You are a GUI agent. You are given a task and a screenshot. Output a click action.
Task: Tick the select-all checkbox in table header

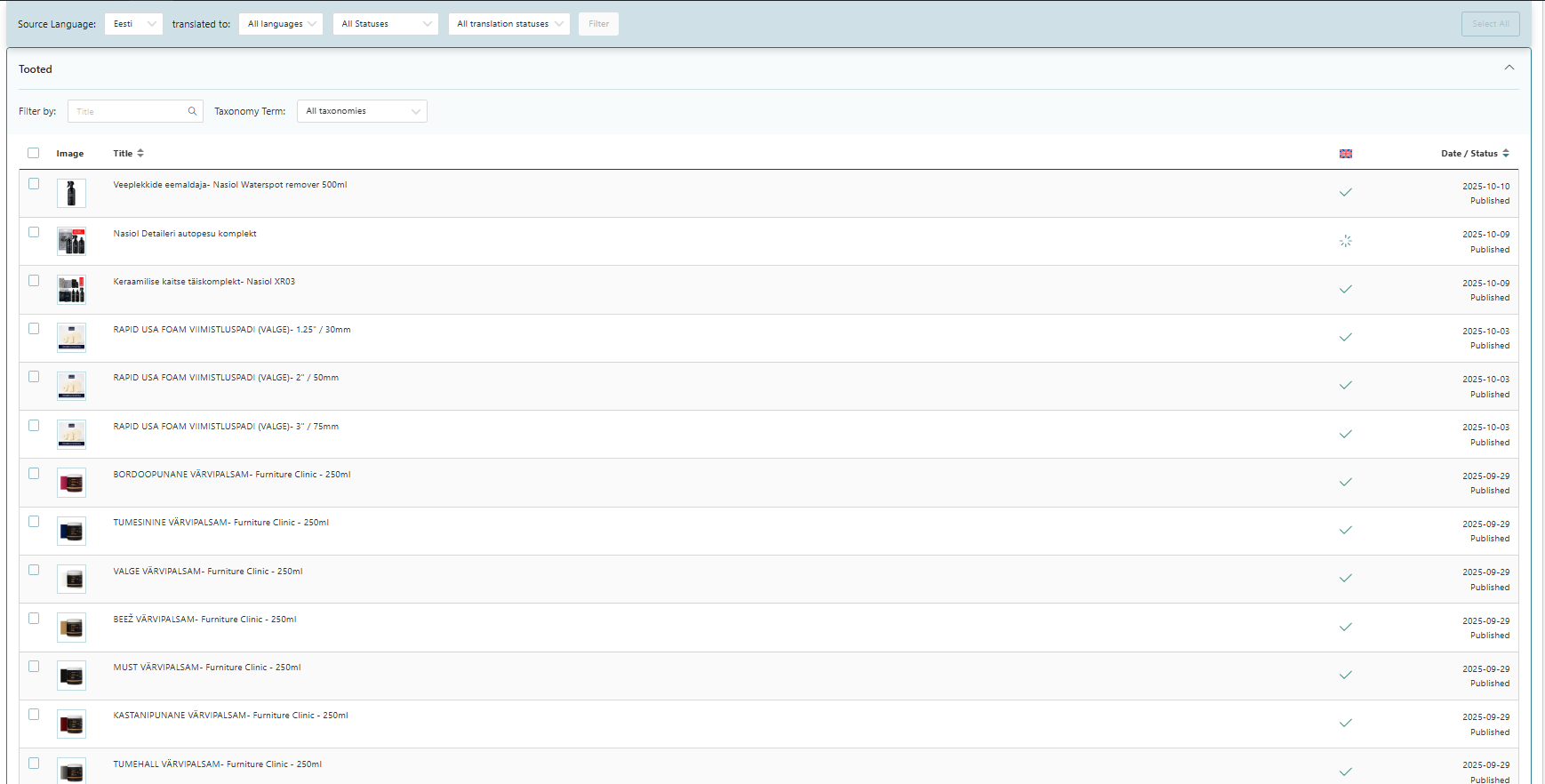click(34, 153)
